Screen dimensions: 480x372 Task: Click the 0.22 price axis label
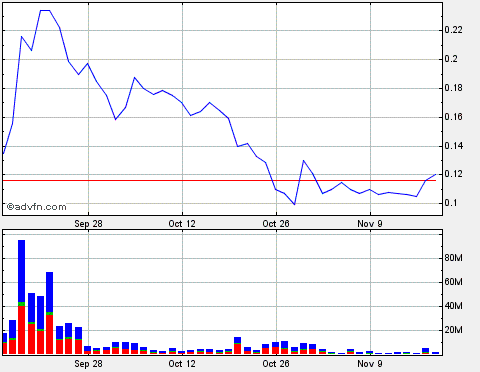point(453,30)
